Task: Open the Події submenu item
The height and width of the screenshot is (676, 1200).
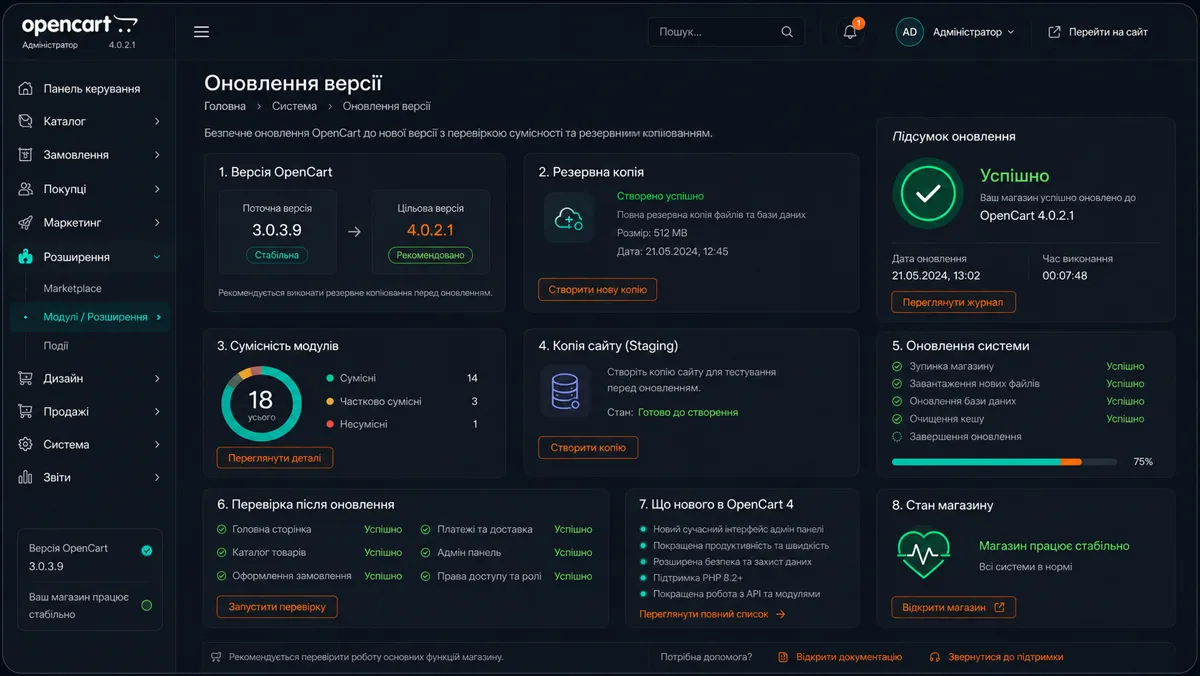Action: 56,346
